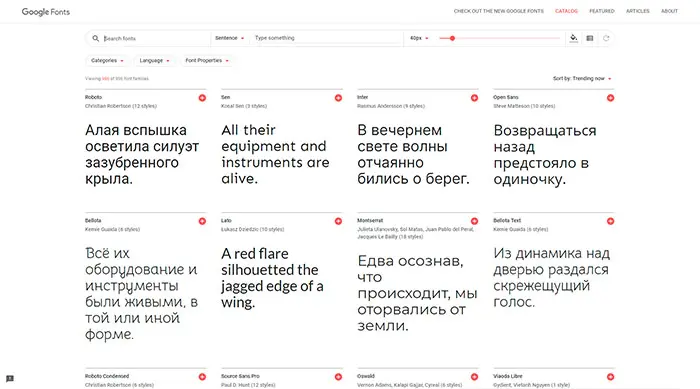The height and width of the screenshot is (389, 700).
Task: Open Open Sans font name link
Action: [506, 97]
